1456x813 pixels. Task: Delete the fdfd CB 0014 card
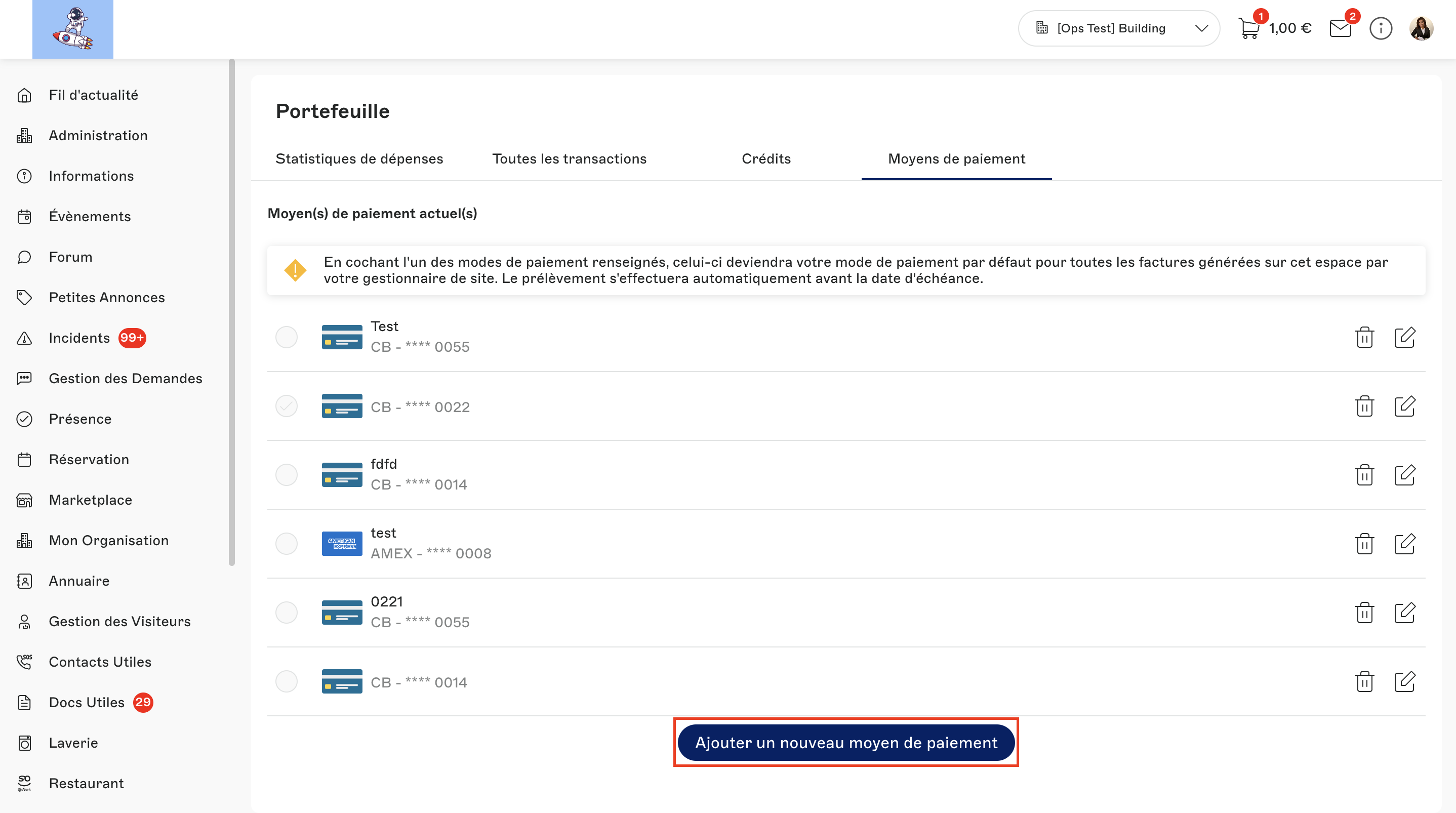[1364, 475]
